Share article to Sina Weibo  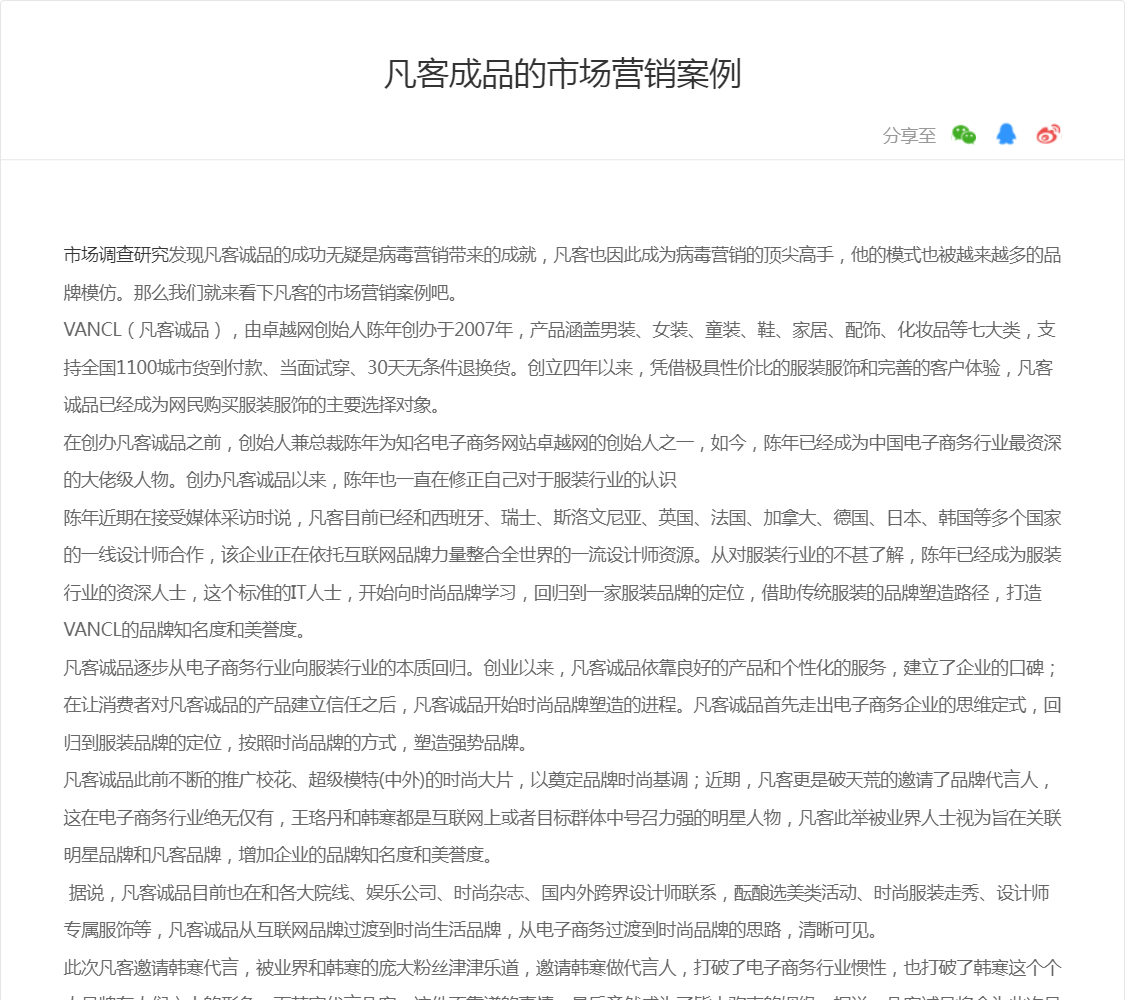pyautogui.click(x=1048, y=134)
